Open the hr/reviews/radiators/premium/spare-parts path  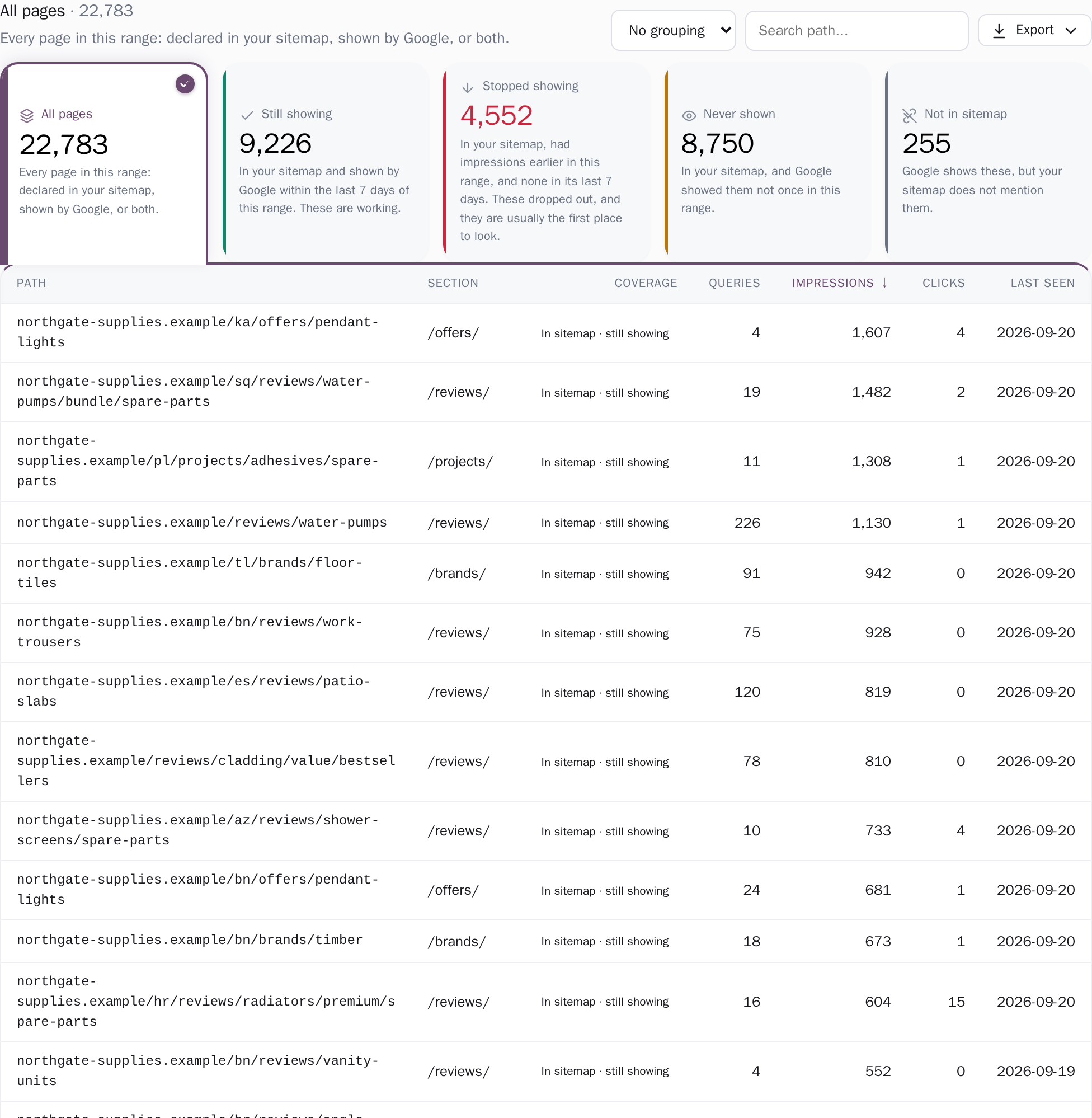pyautogui.click(x=206, y=1002)
